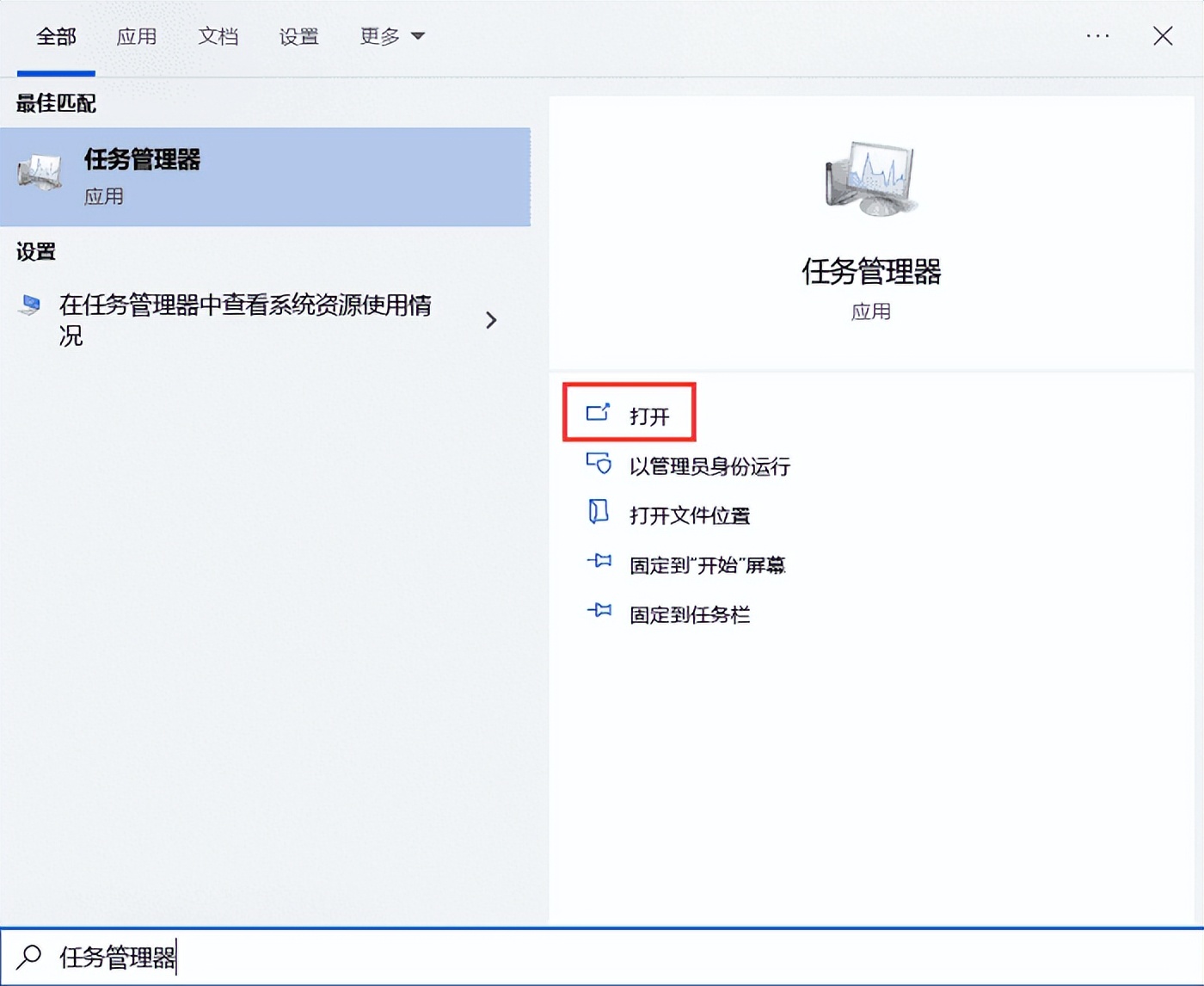Viewport: 1204px width, 986px height.
Task: Switch to the 应用 tab
Action: [137, 37]
